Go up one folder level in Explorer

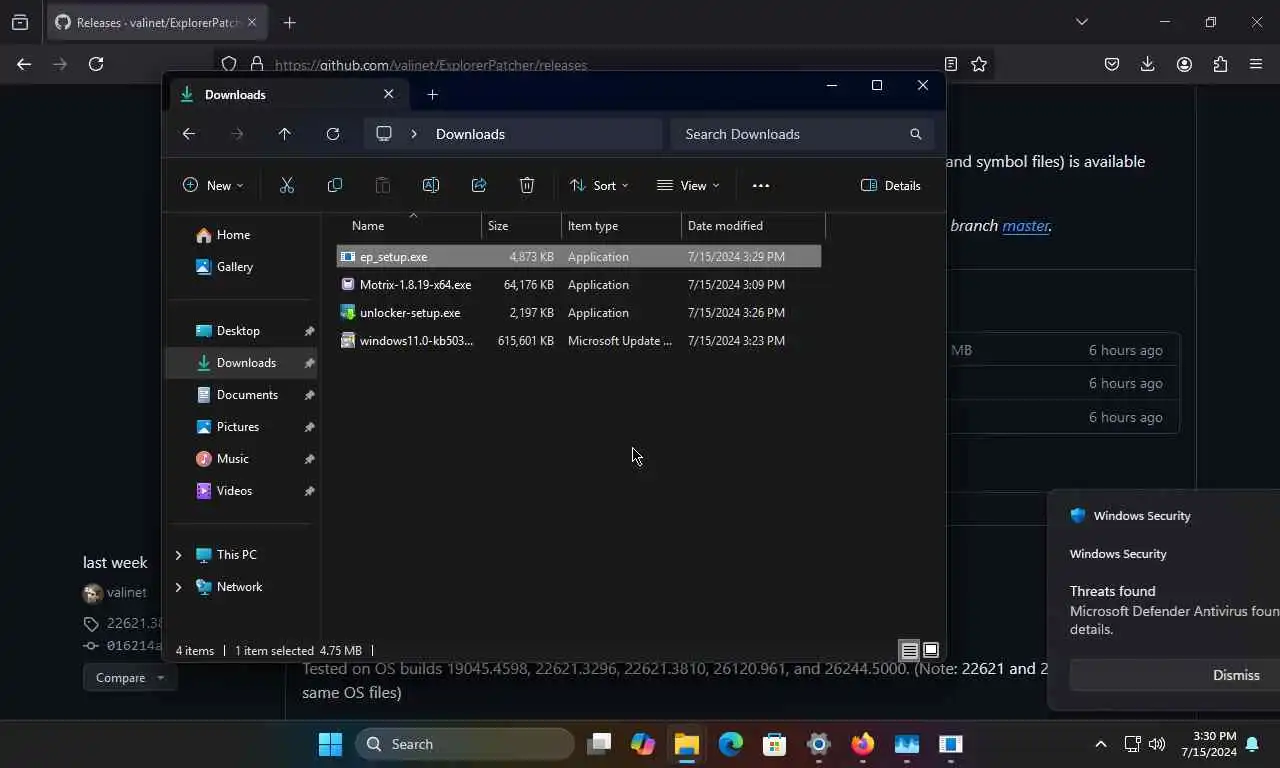[x=285, y=134]
